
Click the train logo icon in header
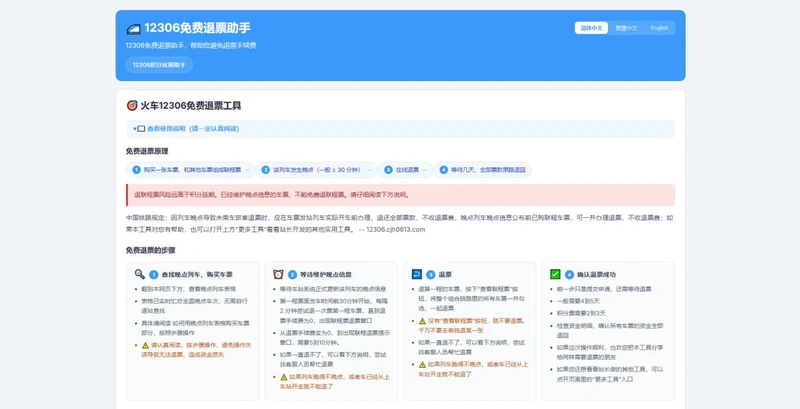click(x=133, y=29)
